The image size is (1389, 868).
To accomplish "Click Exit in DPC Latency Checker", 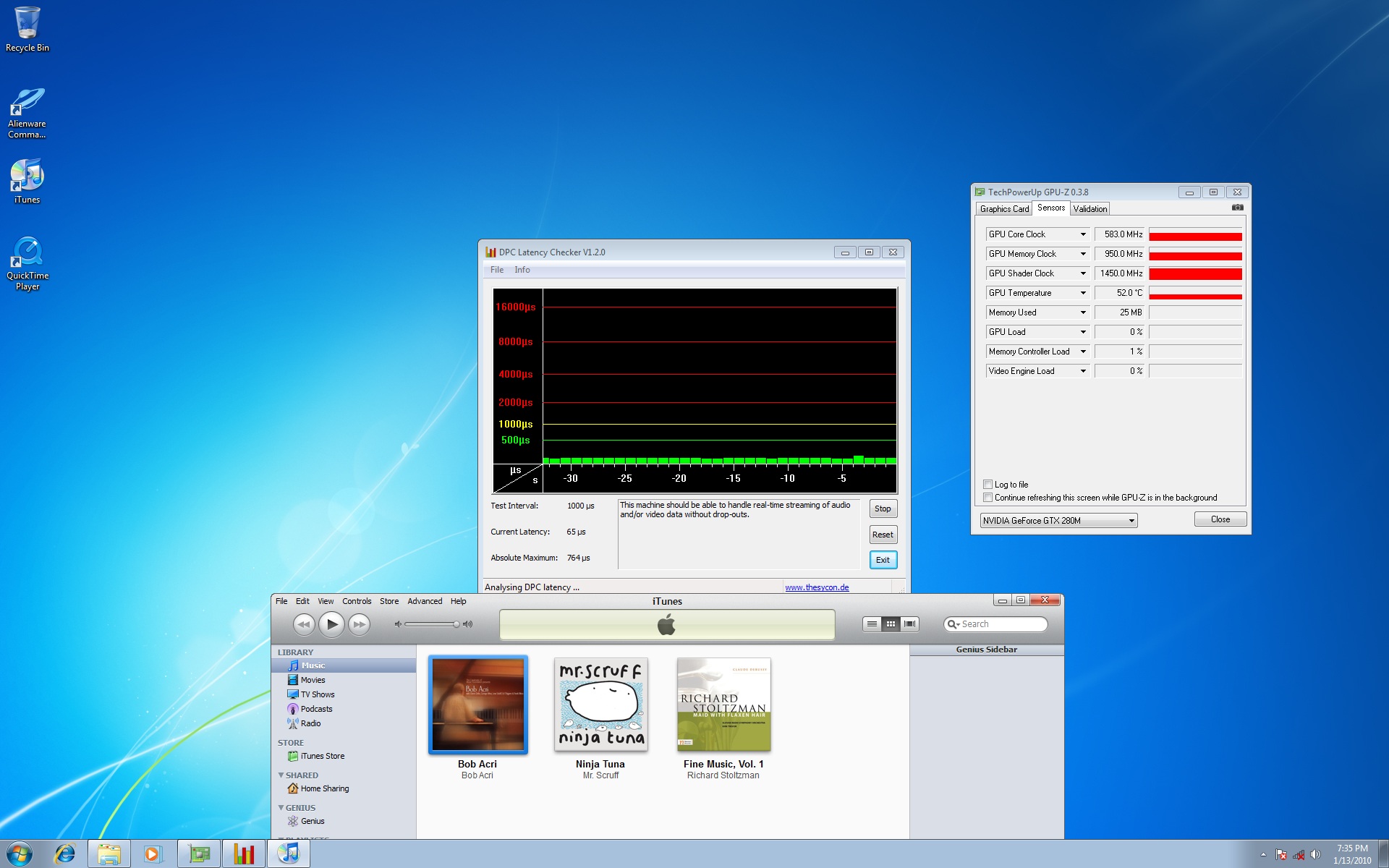I will pos(883,560).
